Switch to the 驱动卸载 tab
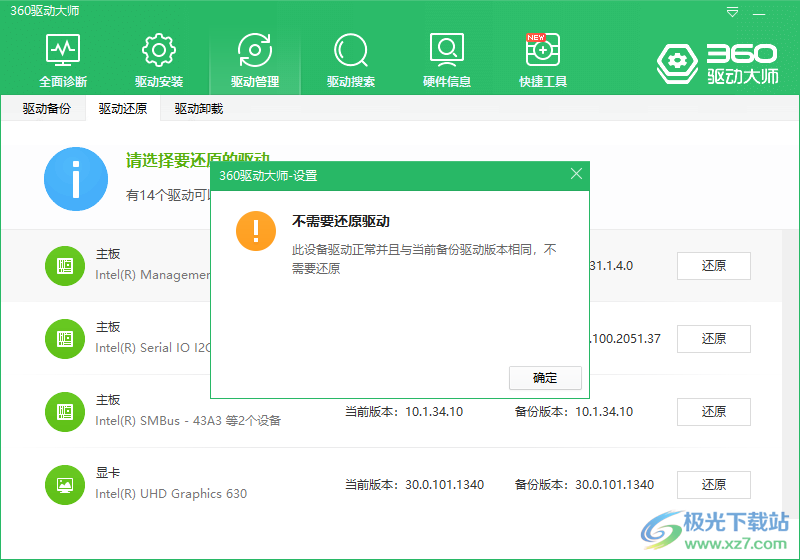 (x=198, y=108)
